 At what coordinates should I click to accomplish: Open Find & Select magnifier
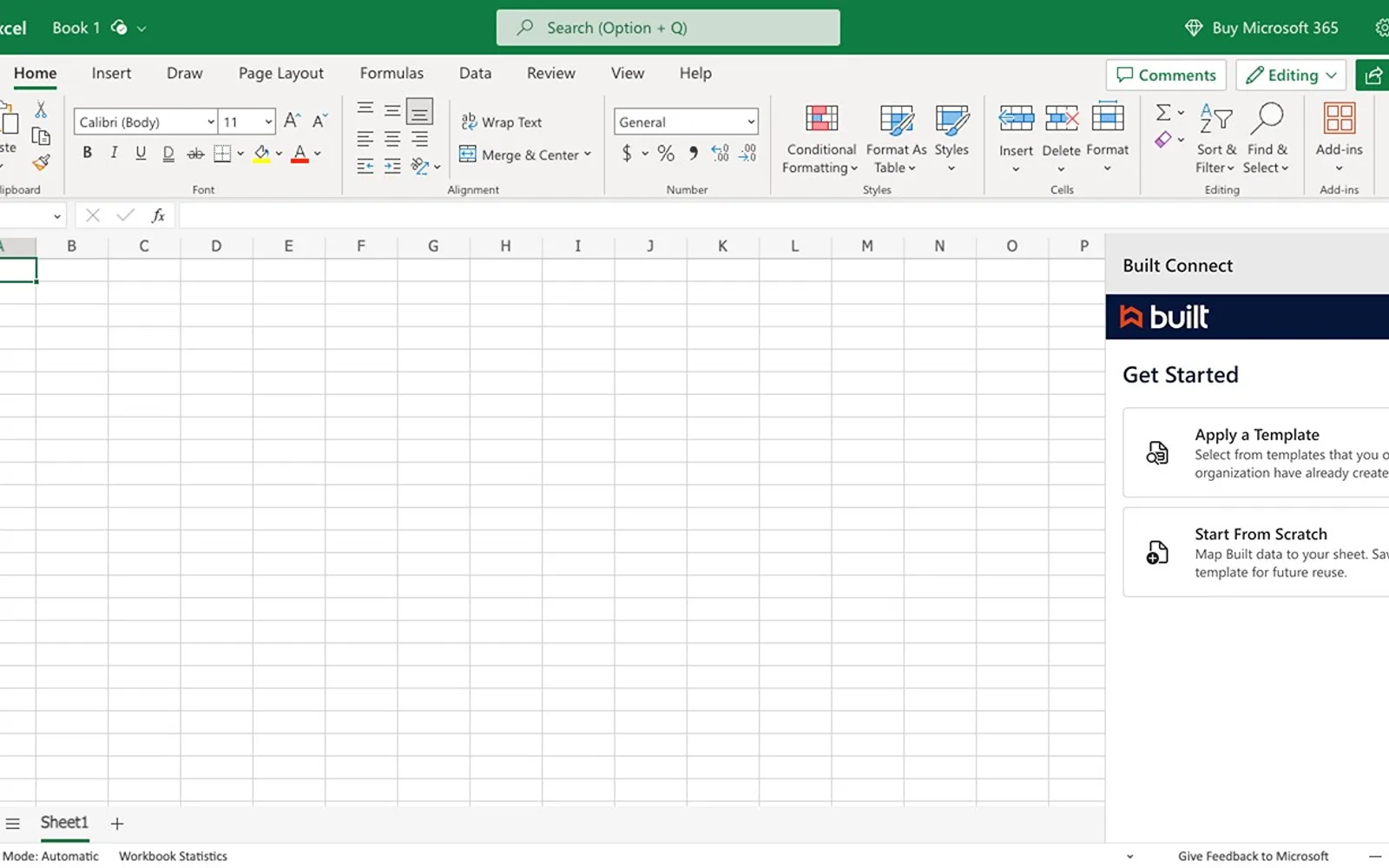pyautogui.click(x=1267, y=119)
